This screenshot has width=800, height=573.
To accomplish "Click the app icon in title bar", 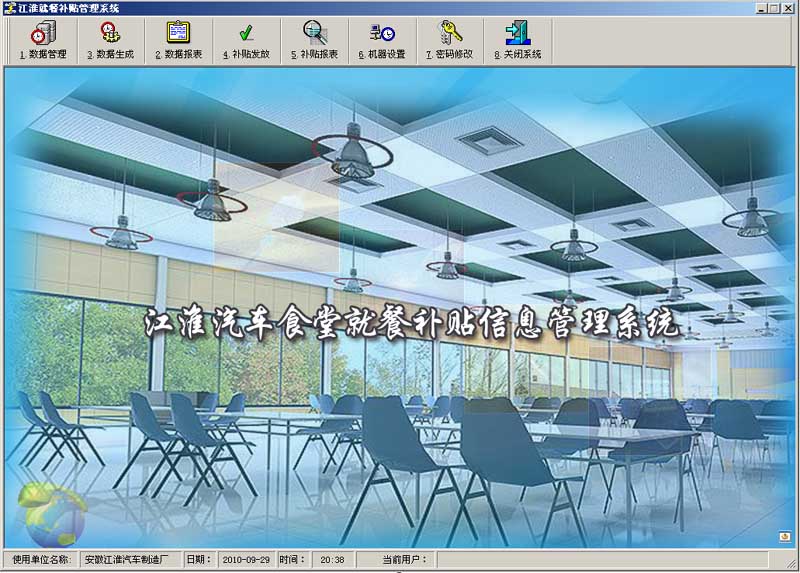I will click(10, 8).
